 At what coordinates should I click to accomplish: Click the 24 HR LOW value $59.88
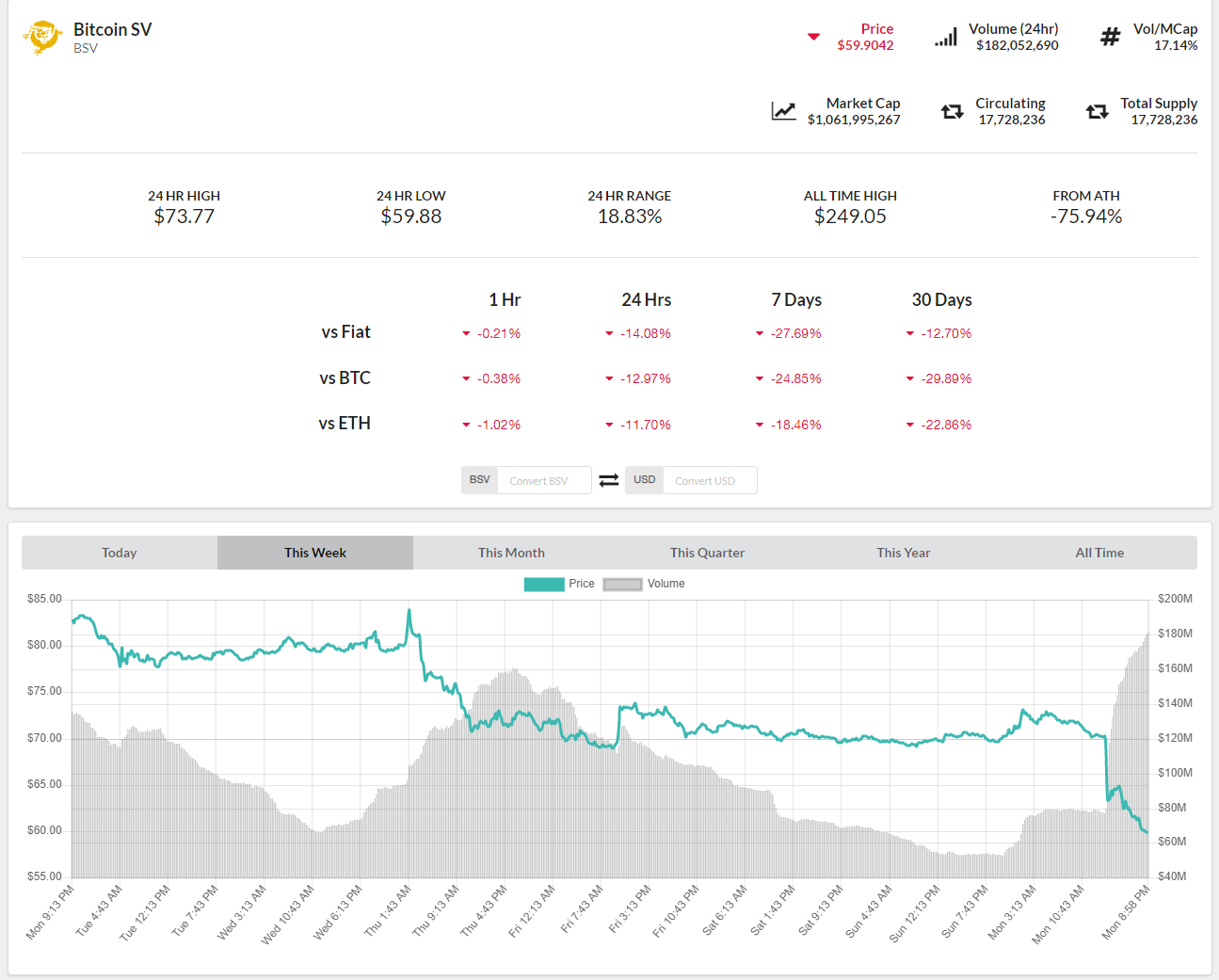tap(411, 217)
